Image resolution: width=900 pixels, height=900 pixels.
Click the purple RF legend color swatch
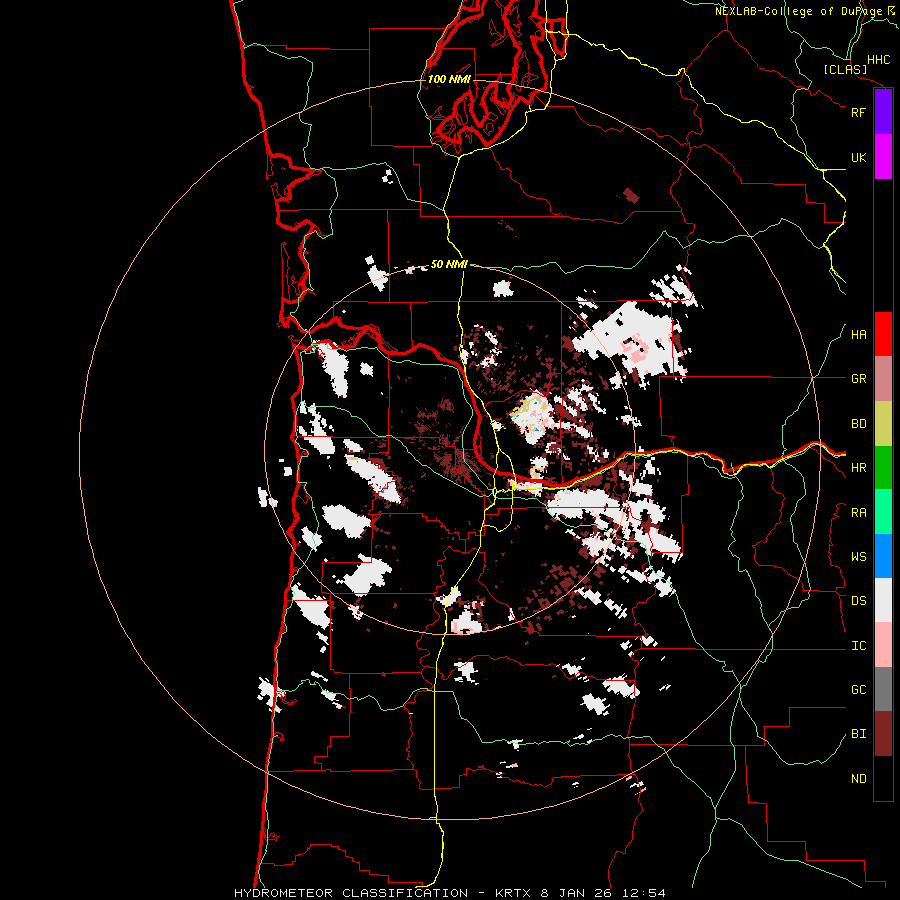point(883,112)
